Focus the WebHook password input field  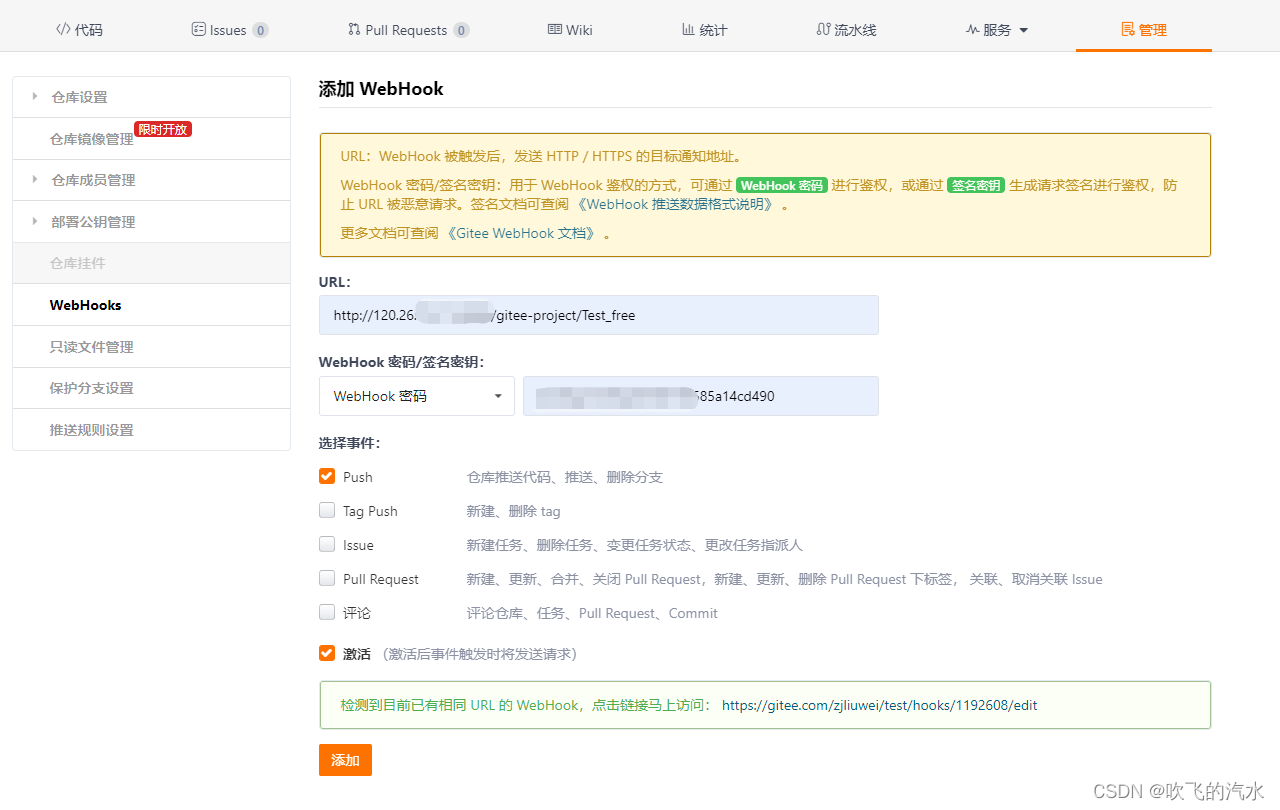click(701, 396)
